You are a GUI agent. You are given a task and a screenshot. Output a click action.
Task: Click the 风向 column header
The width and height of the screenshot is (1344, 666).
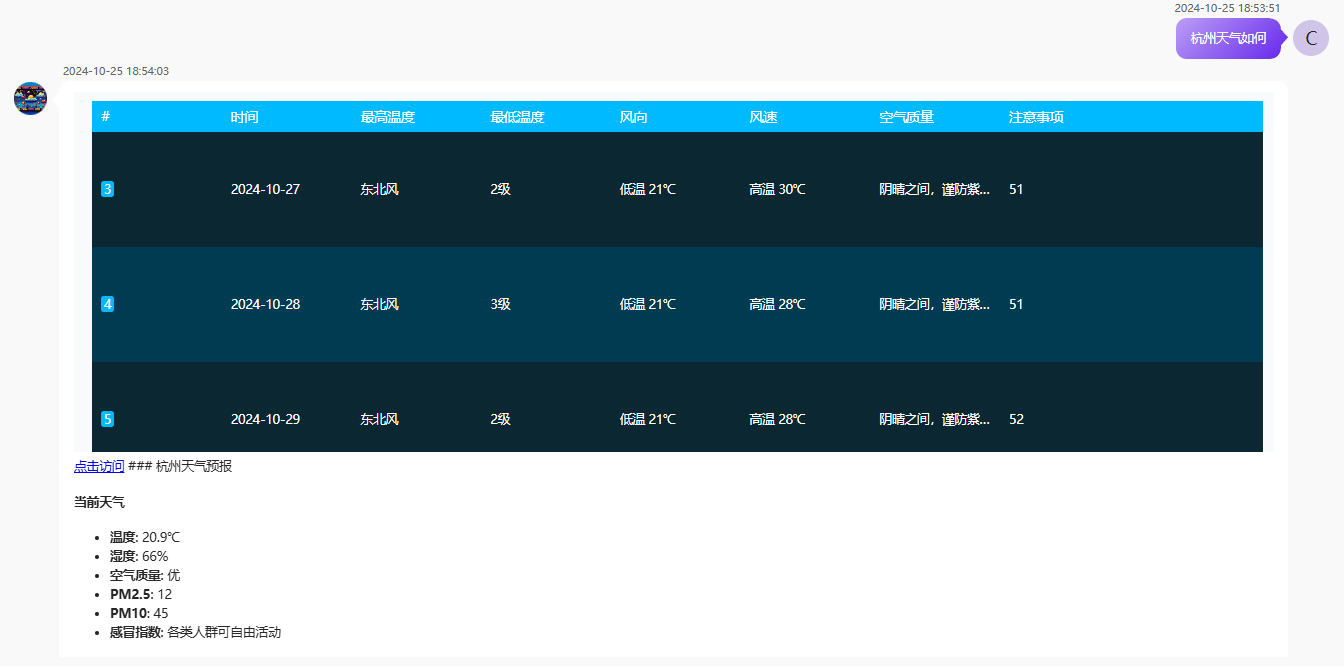pos(633,117)
